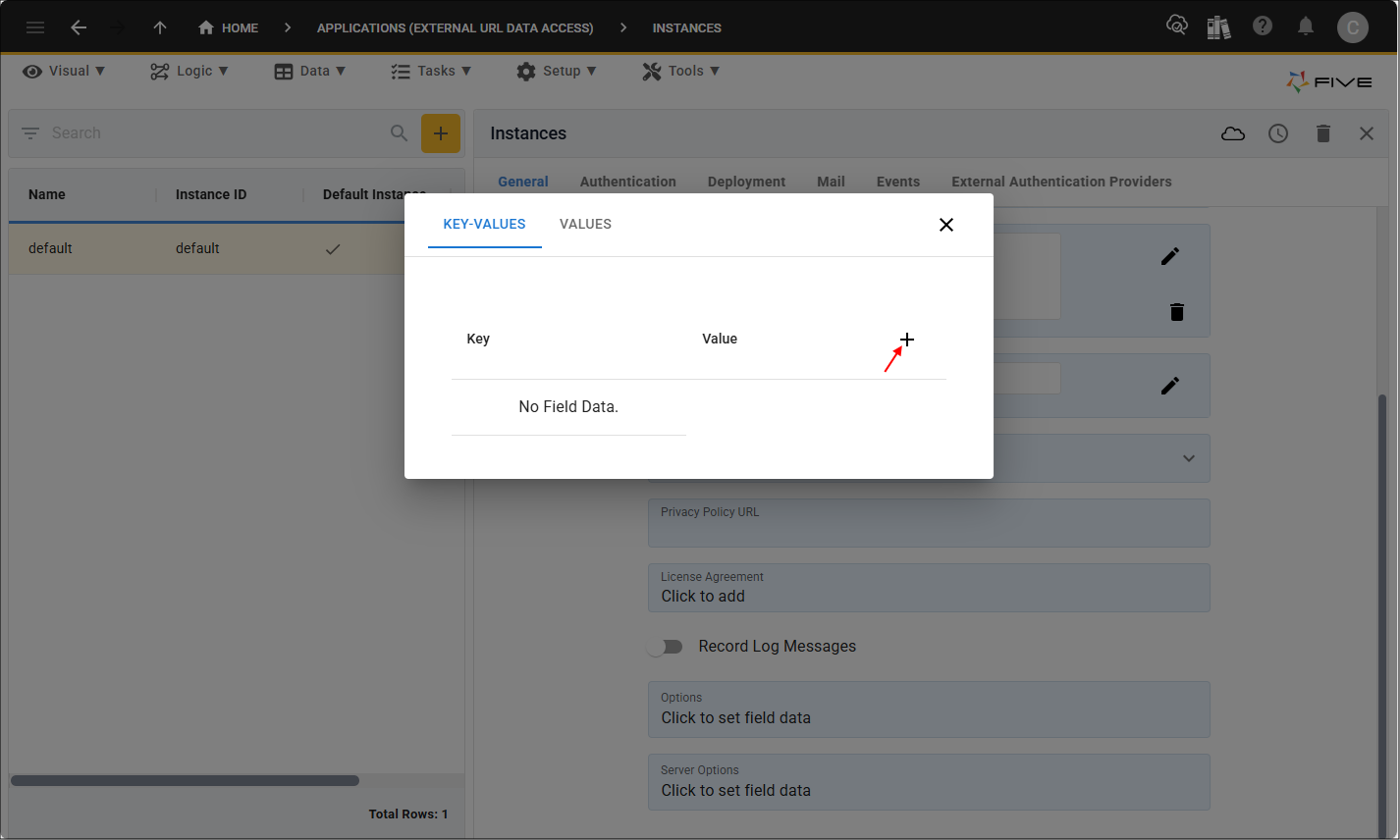Viewport: 1400px width, 840px height.
Task: Click the pencil edit icon beside the image field
Action: coord(1170,255)
